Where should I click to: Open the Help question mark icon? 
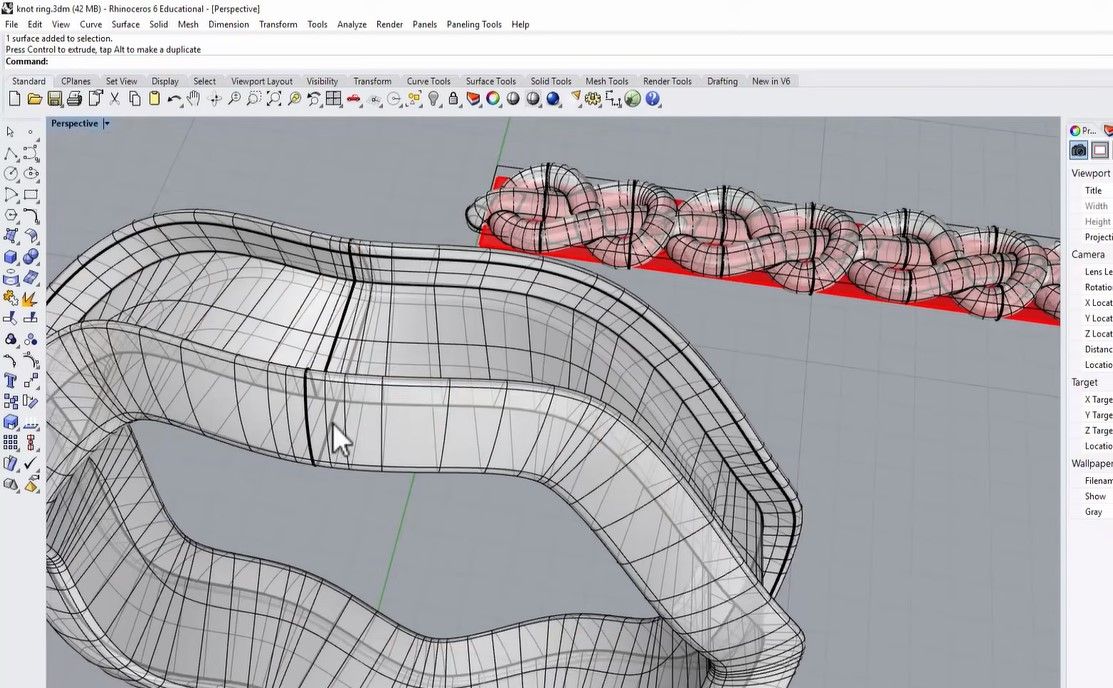point(653,99)
